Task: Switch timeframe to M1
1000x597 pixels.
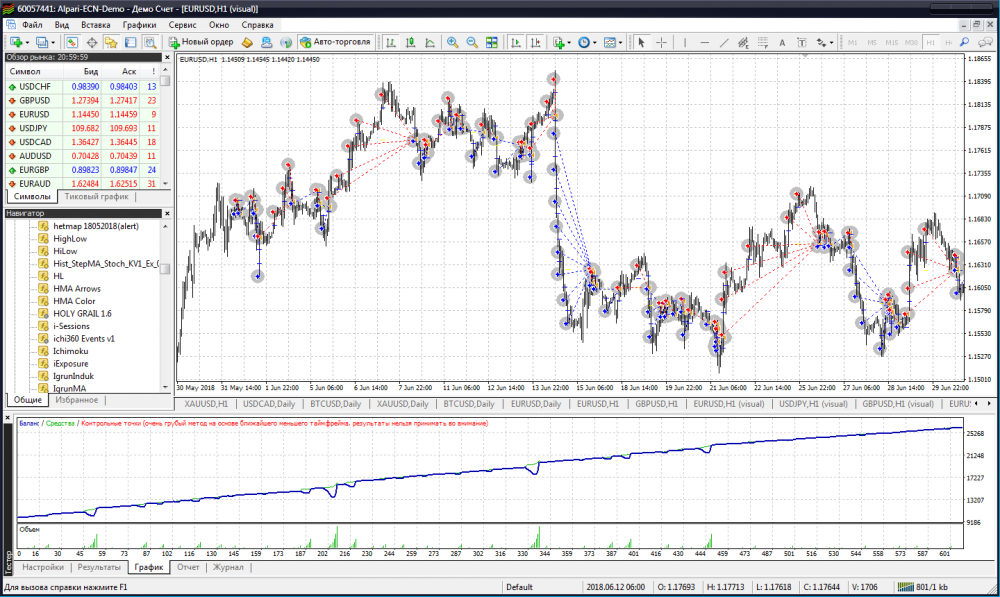Action: point(853,42)
